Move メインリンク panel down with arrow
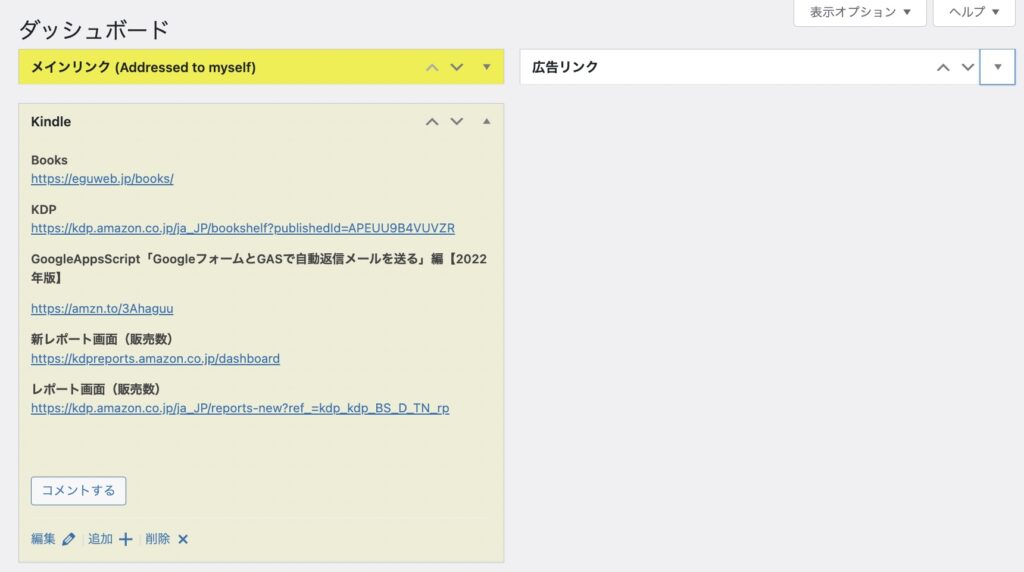 pyautogui.click(x=457, y=67)
